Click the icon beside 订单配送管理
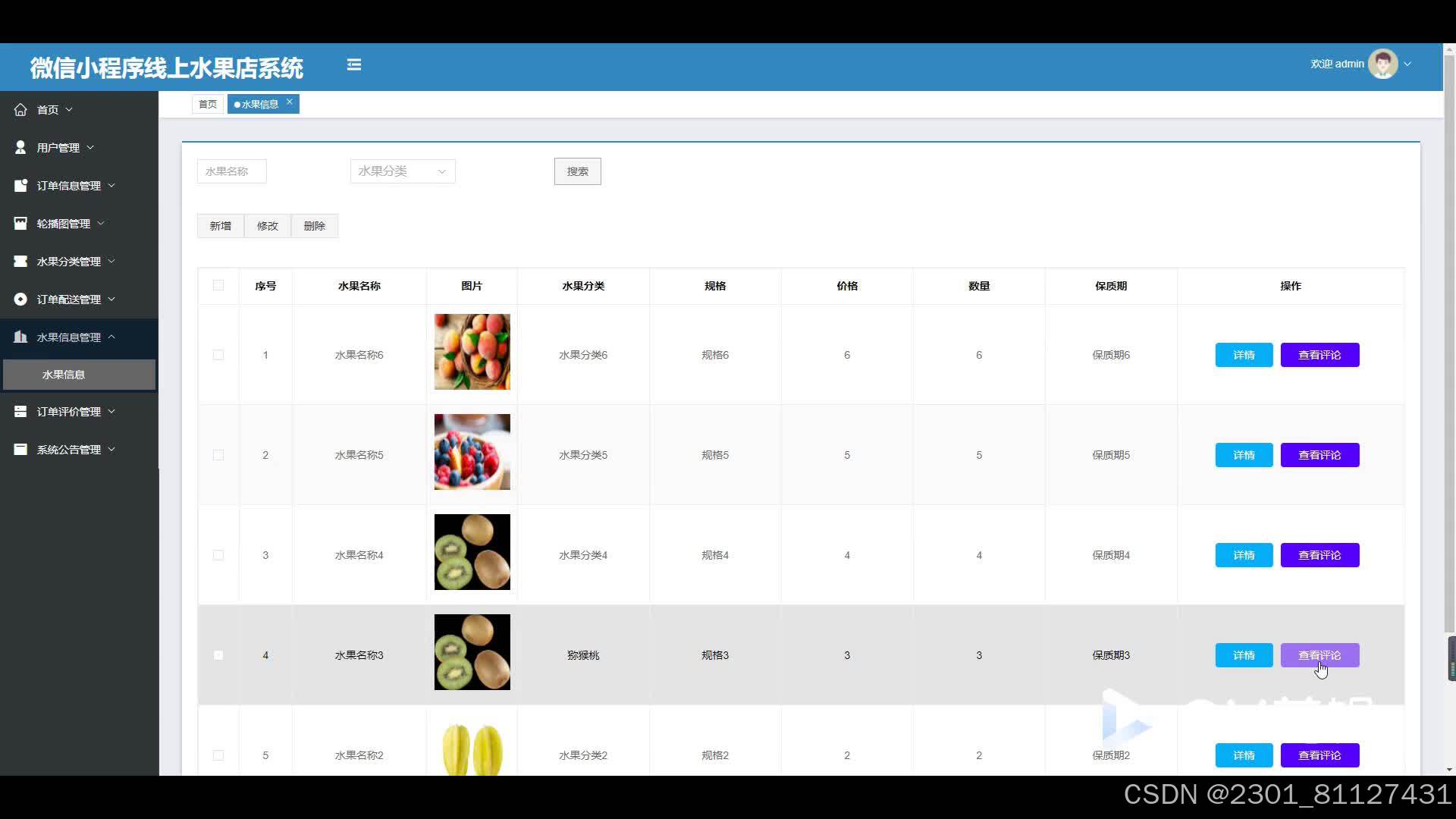Screen dimensions: 1456x819 point(20,299)
